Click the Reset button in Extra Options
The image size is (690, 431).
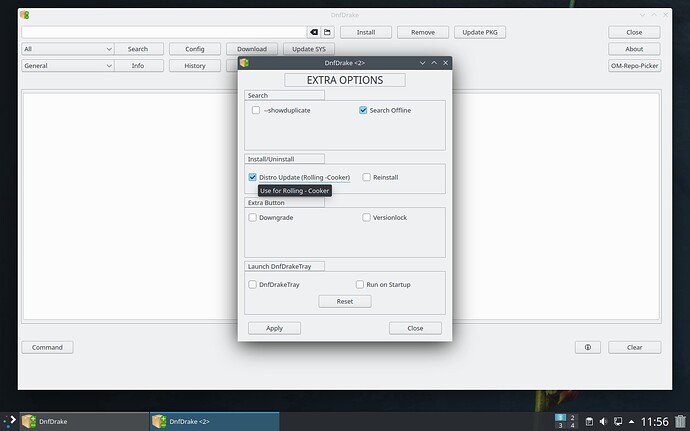point(345,302)
